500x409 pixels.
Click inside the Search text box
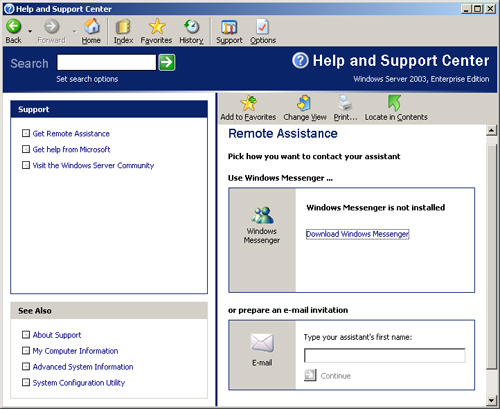[107, 63]
